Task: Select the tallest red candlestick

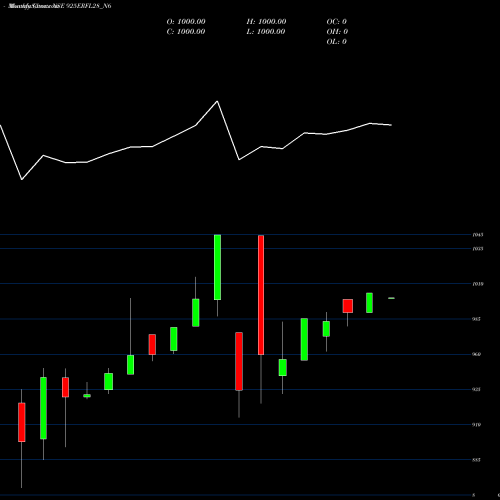Action: tap(261, 295)
